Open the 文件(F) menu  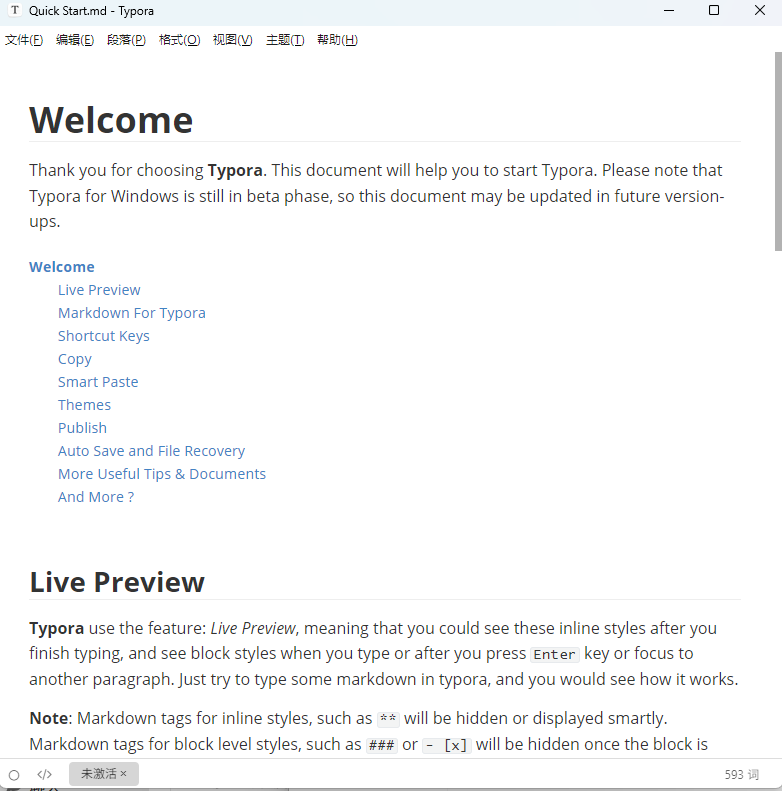pos(24,40)
